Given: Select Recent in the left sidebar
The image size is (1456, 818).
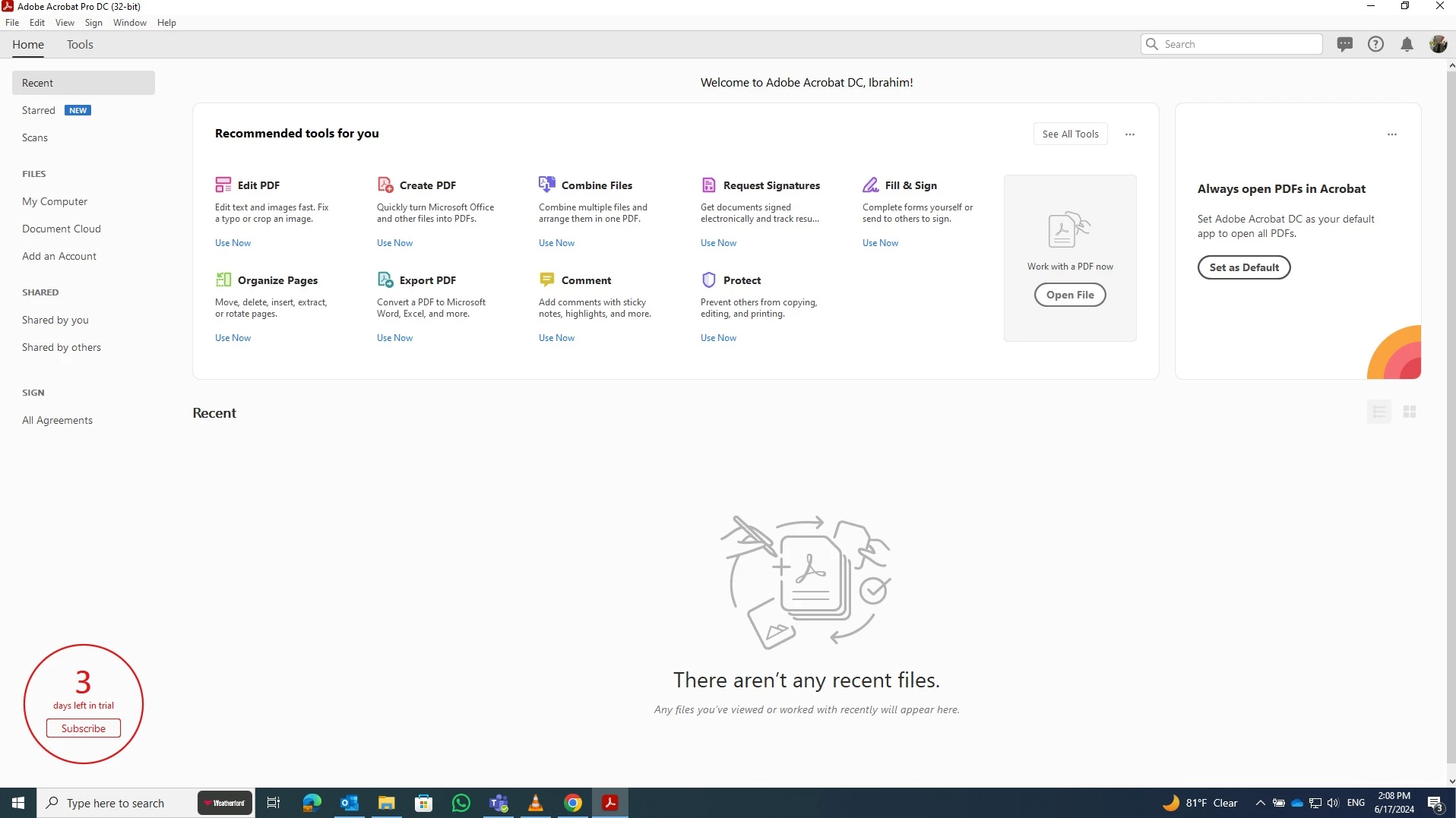Looking at the screenshot, I should (84, 83).
